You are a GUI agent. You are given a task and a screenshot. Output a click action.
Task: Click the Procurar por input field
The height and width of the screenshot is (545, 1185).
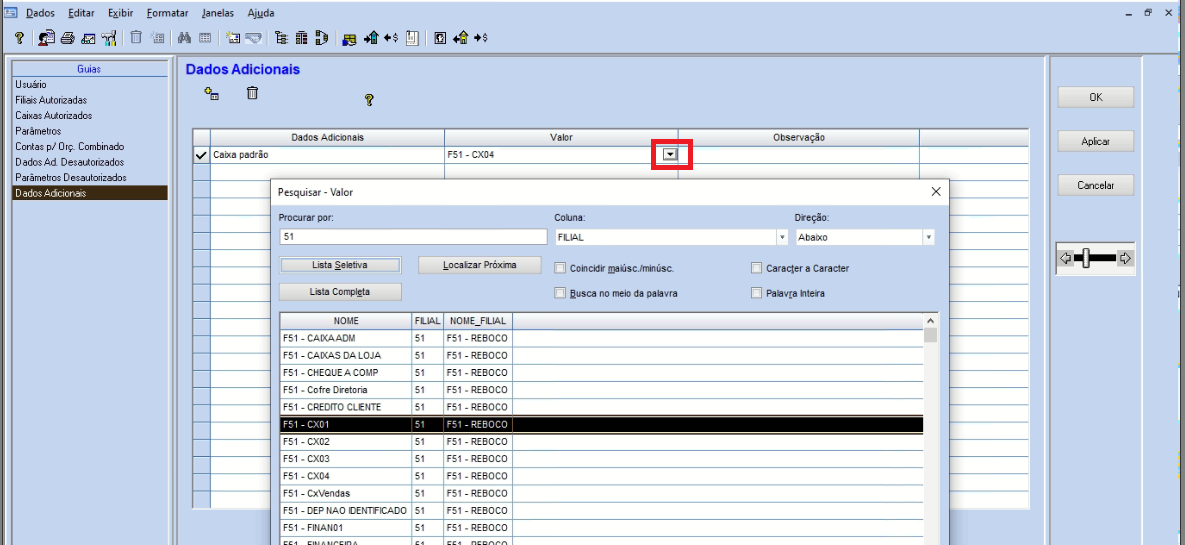[413, 237]
